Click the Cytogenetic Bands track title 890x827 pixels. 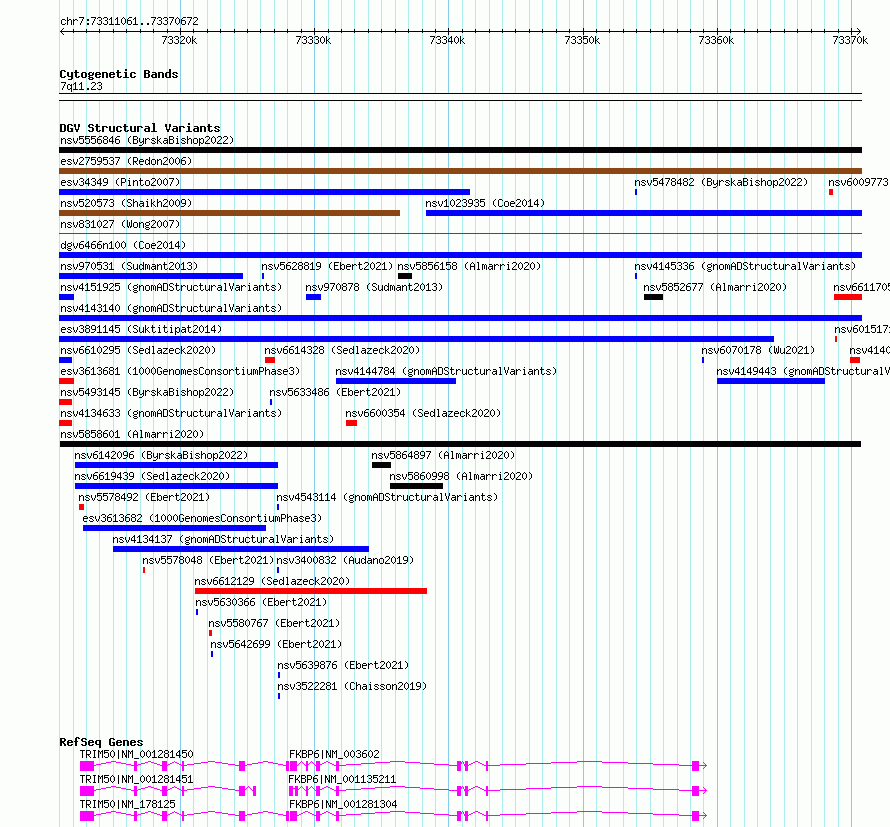coord(119,74)
